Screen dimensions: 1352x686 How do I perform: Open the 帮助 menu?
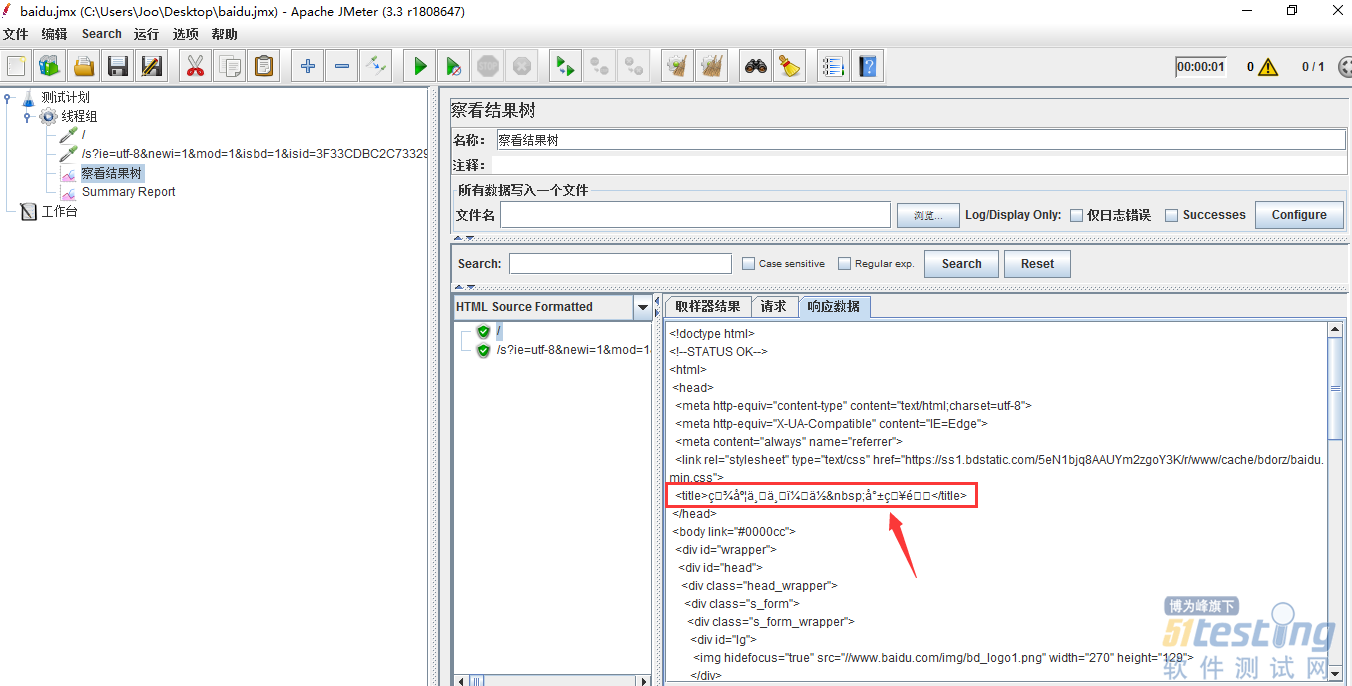tap(225, 34)
